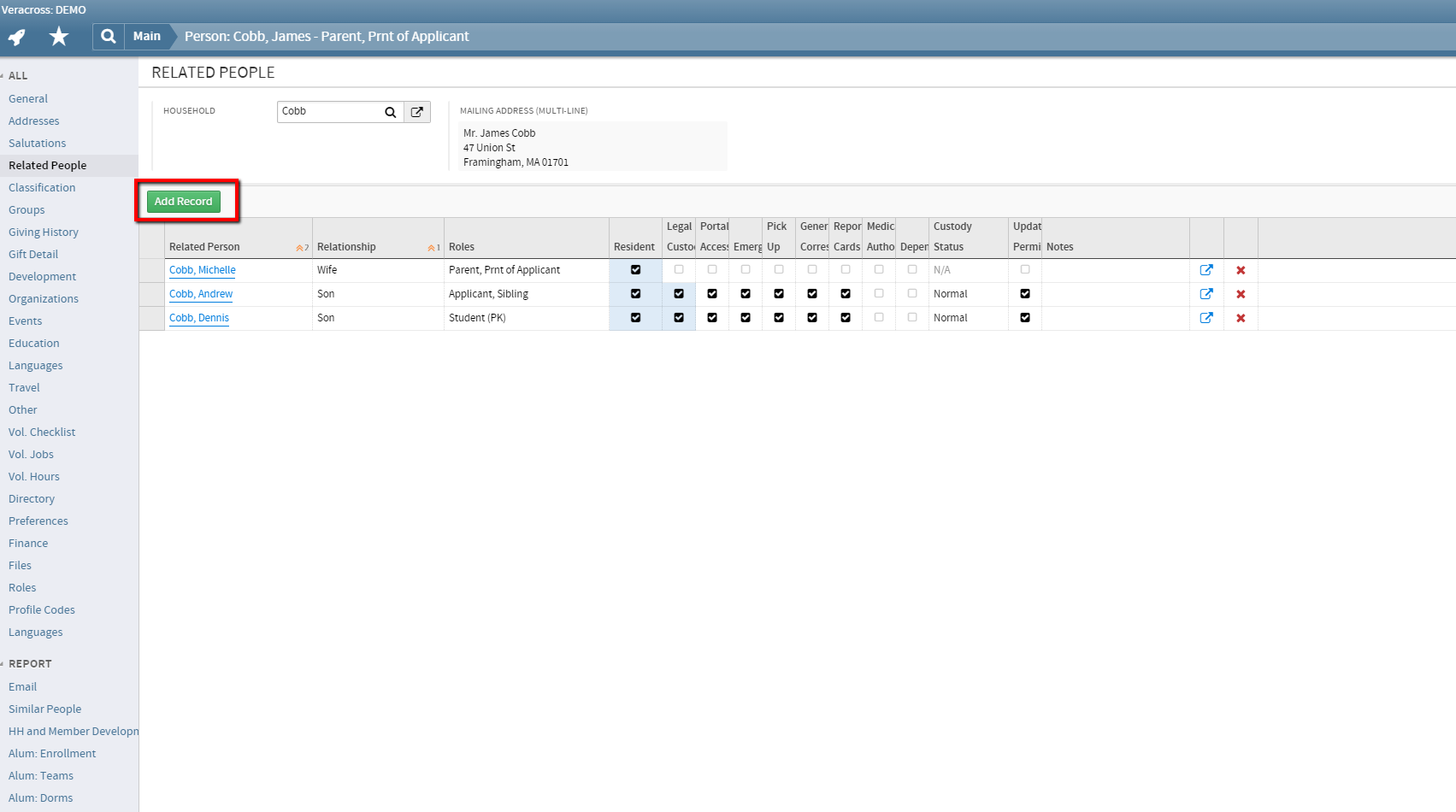1456x812 pixels.
Task: Delete the Cobb, Dennis row with red X
Action: (x=1241, y=317)
